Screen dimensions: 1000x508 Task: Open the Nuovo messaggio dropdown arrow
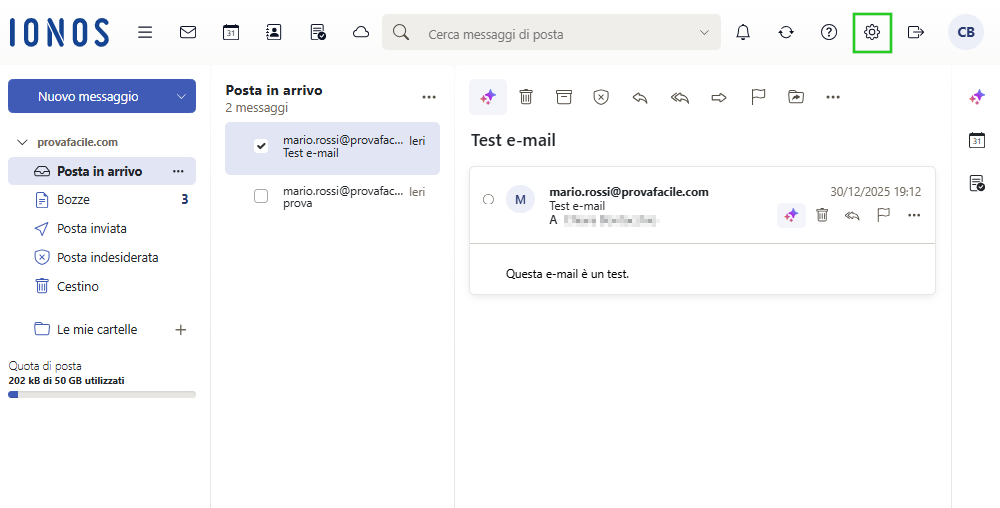[x=181, y=97]
